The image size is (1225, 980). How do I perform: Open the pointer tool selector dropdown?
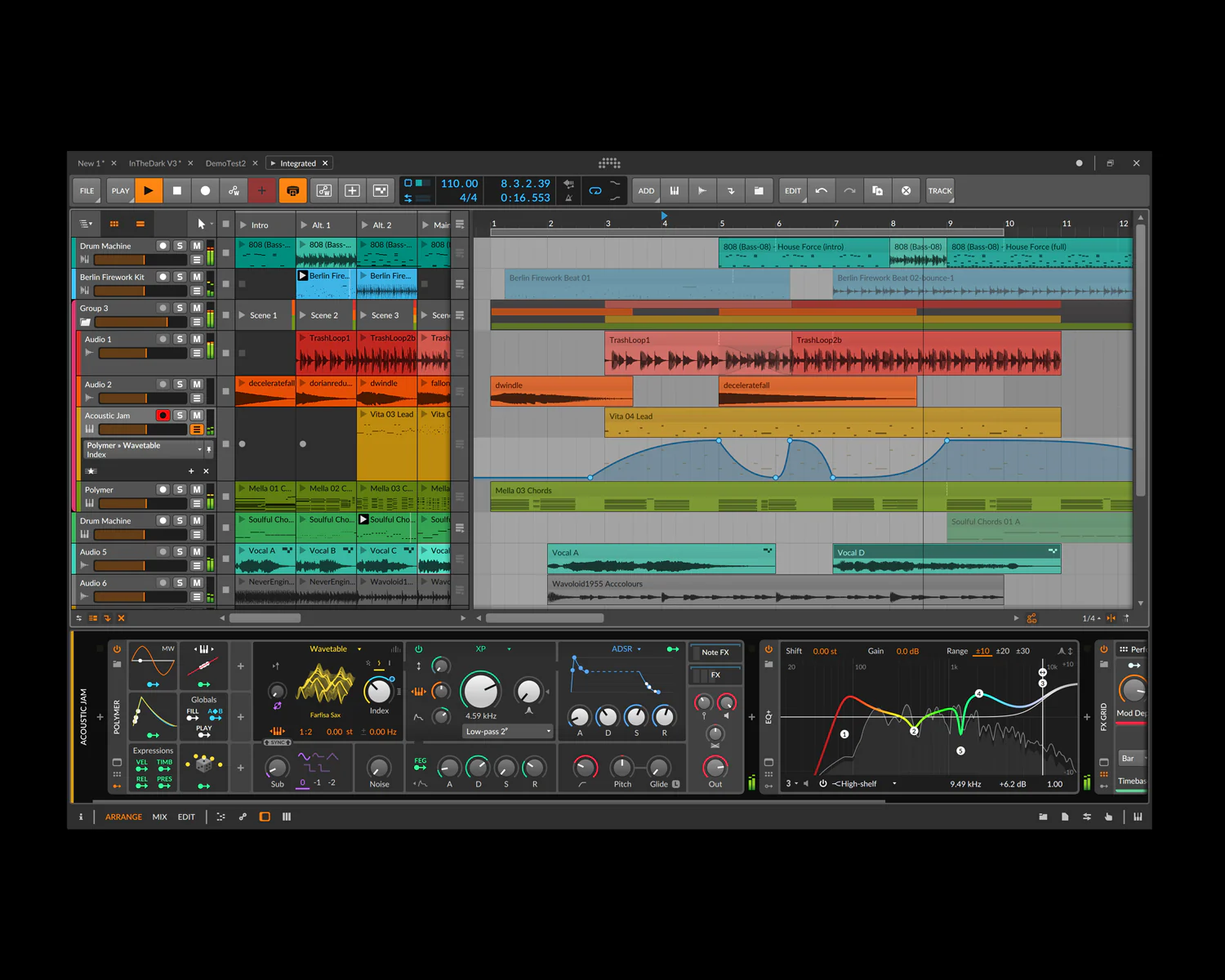tap(204, 224)
